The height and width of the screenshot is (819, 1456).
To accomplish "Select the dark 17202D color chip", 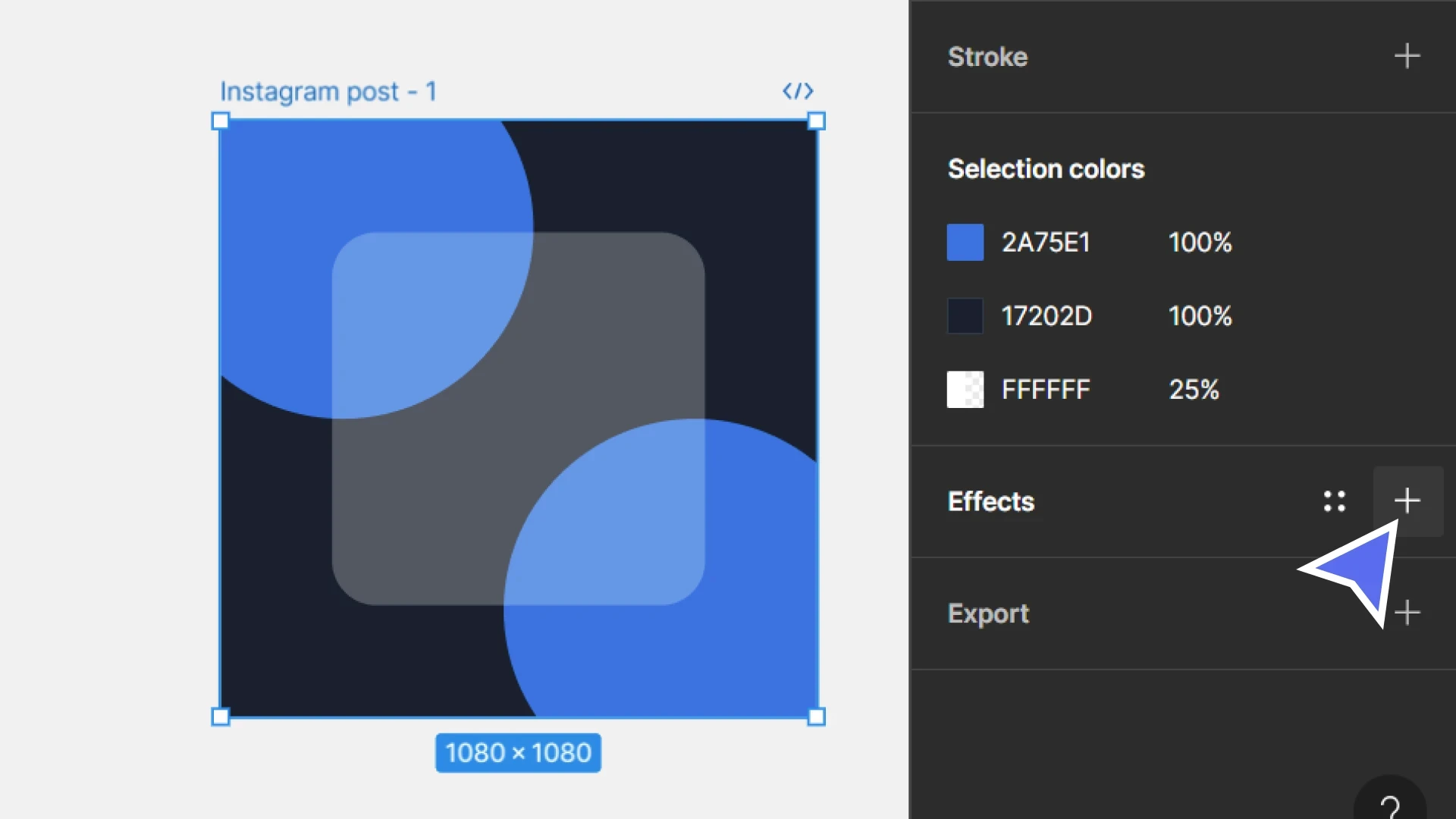I will (x=965, y=315).
